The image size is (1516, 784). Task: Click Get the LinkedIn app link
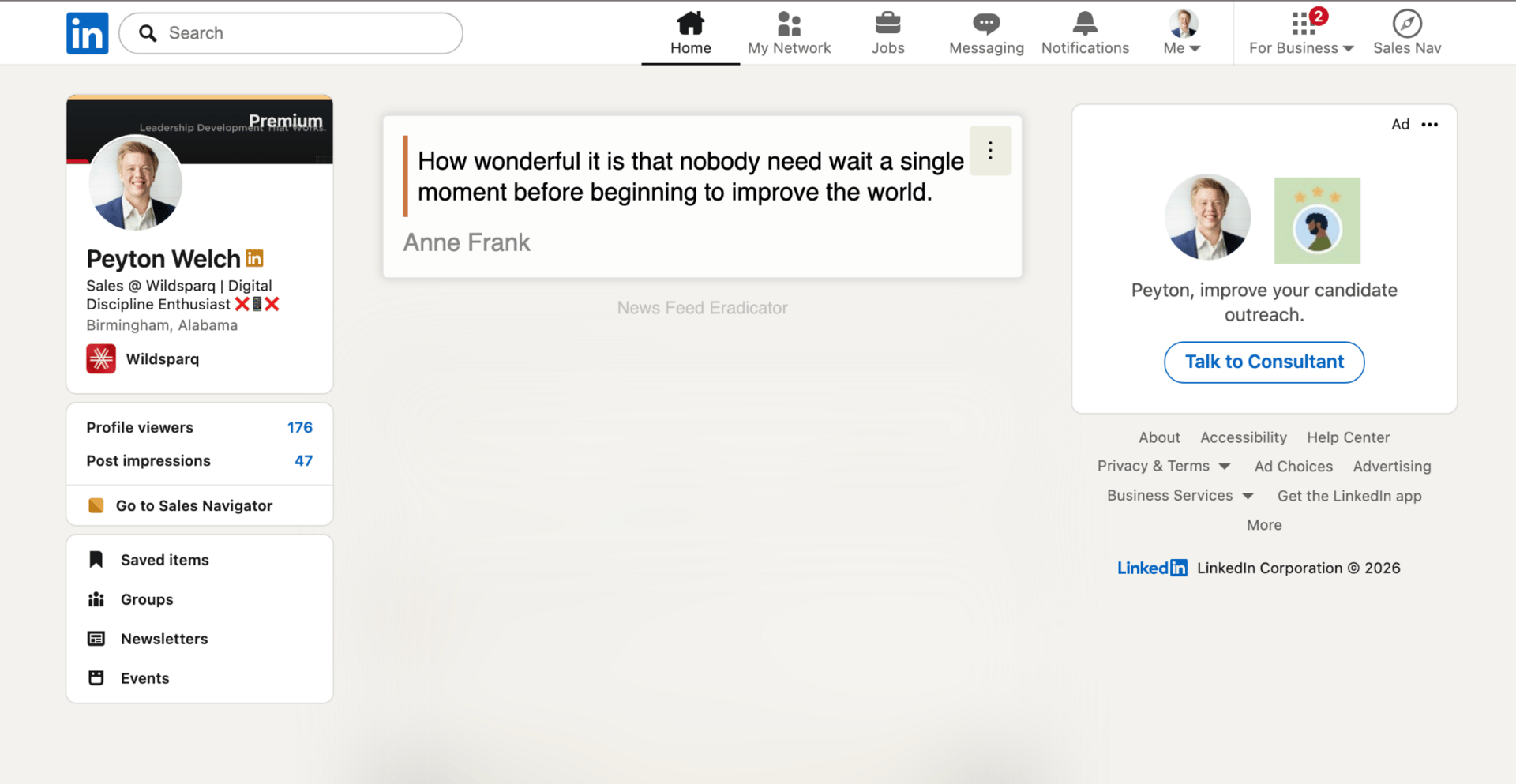point(1349,496)
